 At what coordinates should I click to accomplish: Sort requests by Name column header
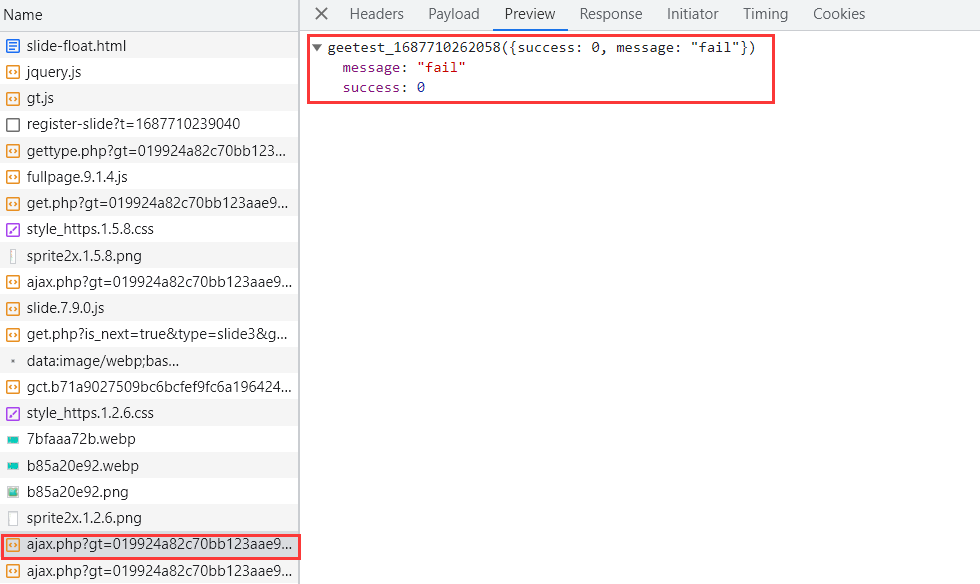(x=23, y=15)
